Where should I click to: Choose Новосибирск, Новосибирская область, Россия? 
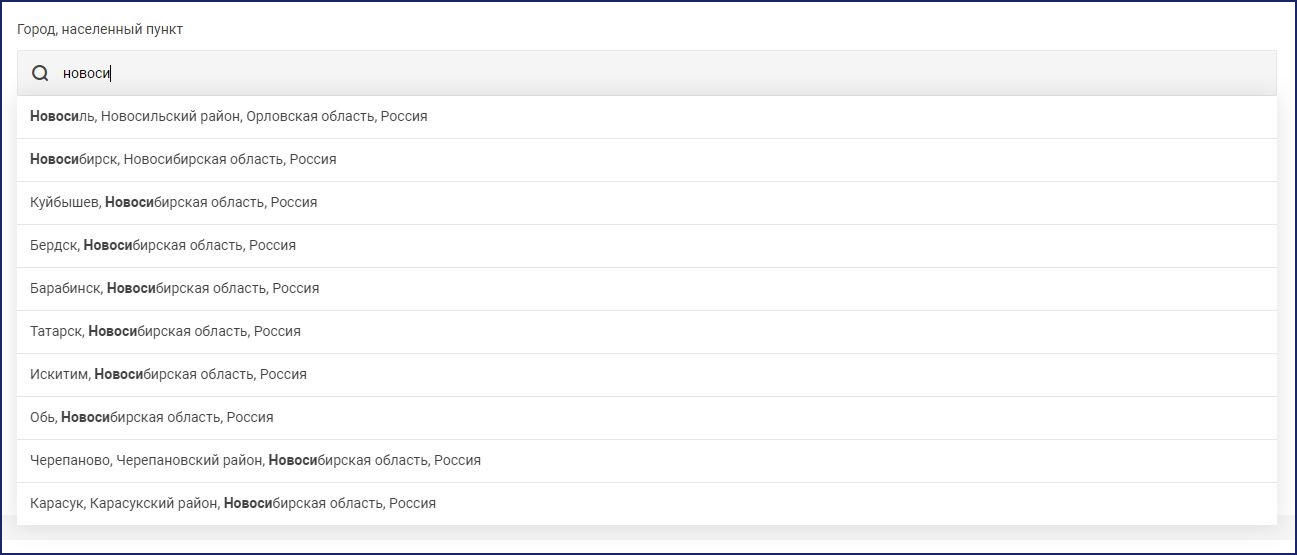[x=647, y=160]
